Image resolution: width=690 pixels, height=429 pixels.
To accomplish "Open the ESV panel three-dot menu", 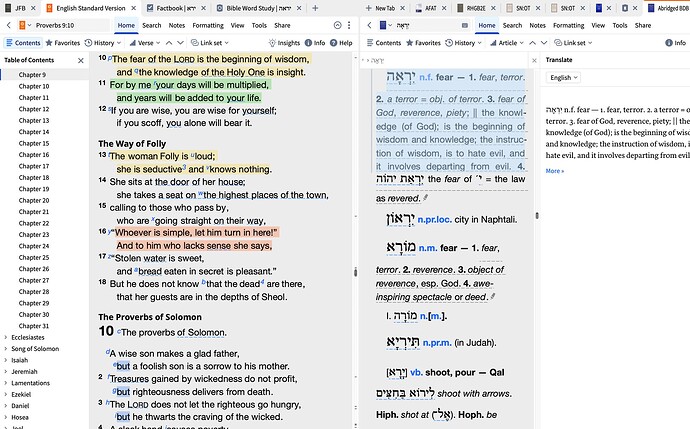I will (349, 26).
